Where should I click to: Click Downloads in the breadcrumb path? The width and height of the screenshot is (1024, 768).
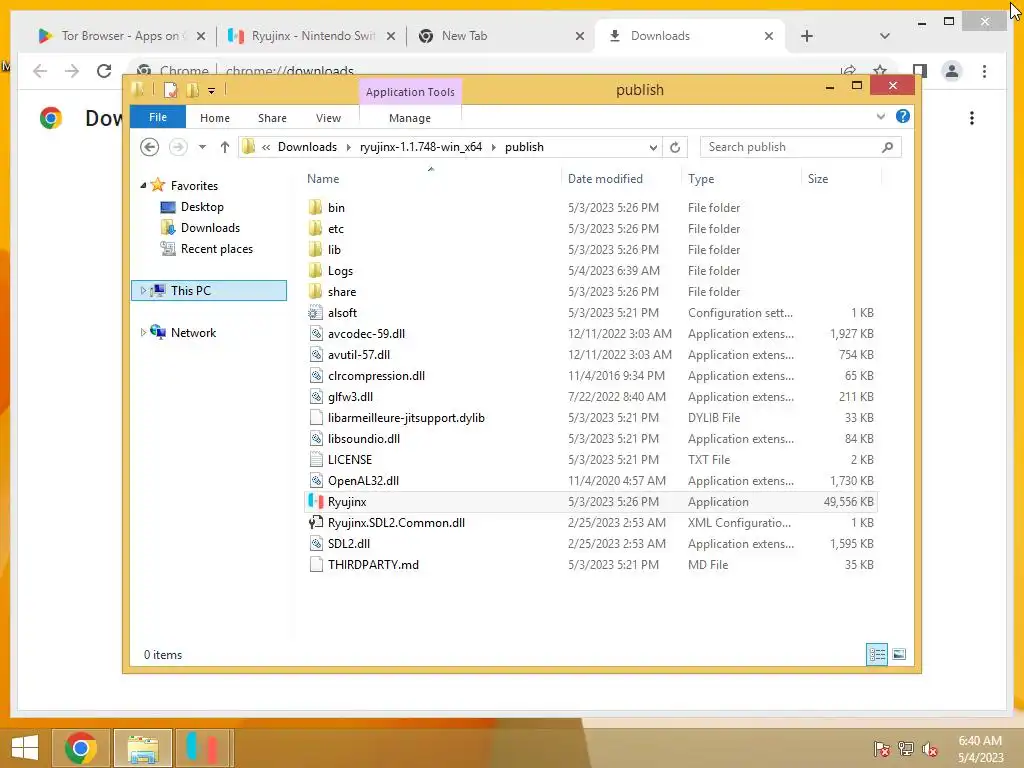[x=308, y=147]
